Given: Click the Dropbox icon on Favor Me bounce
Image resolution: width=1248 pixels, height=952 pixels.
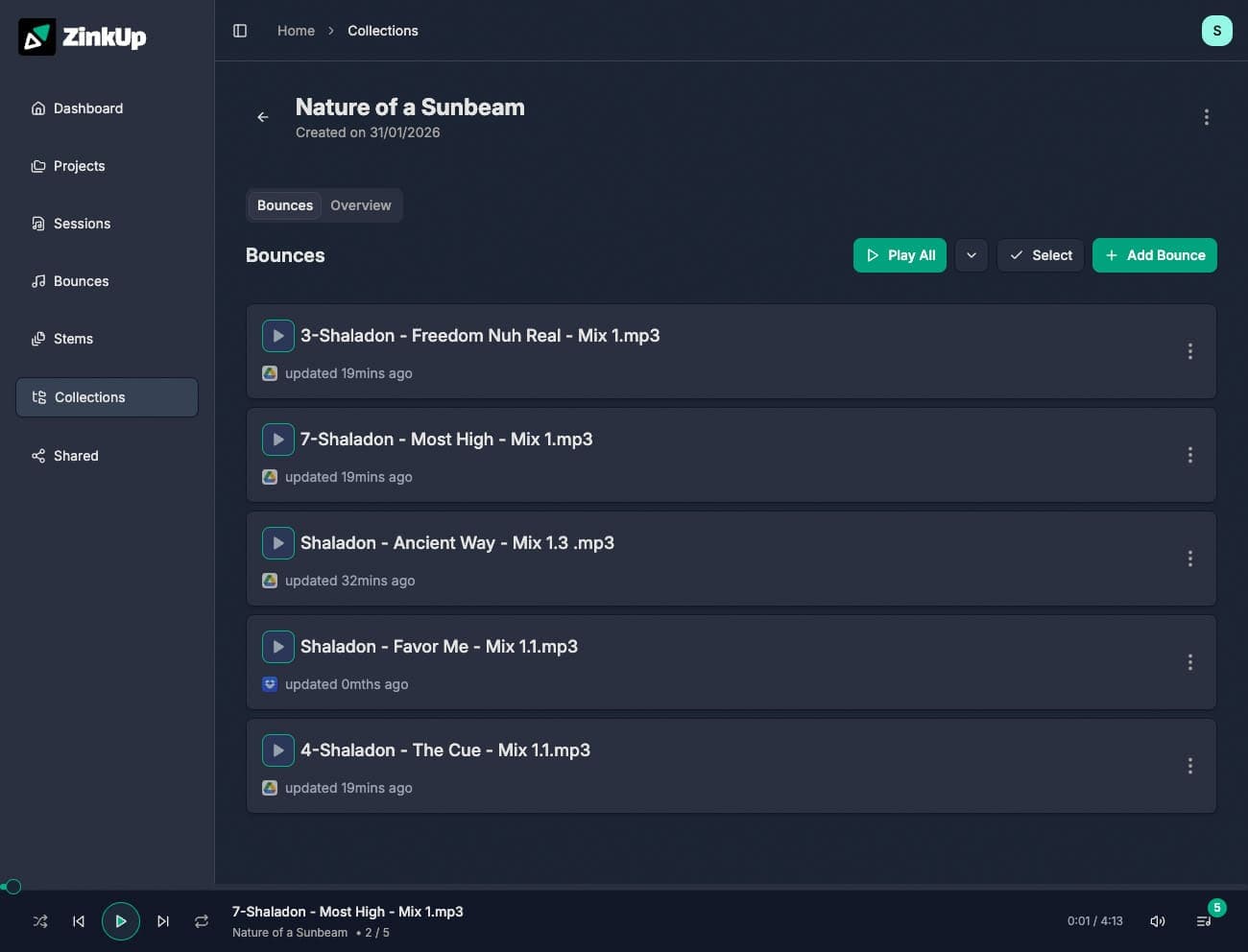Looking at the screenshot, I should tap(270, 683).
